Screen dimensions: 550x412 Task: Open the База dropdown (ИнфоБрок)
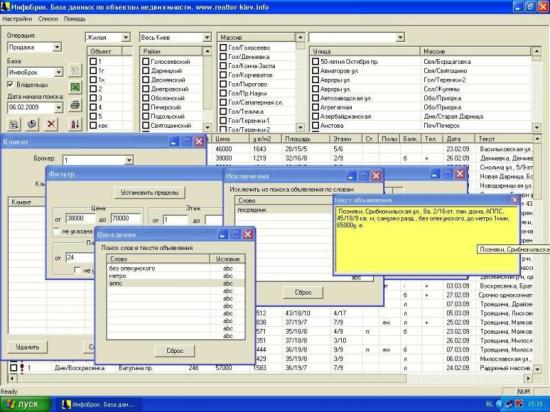coord(59,72)
